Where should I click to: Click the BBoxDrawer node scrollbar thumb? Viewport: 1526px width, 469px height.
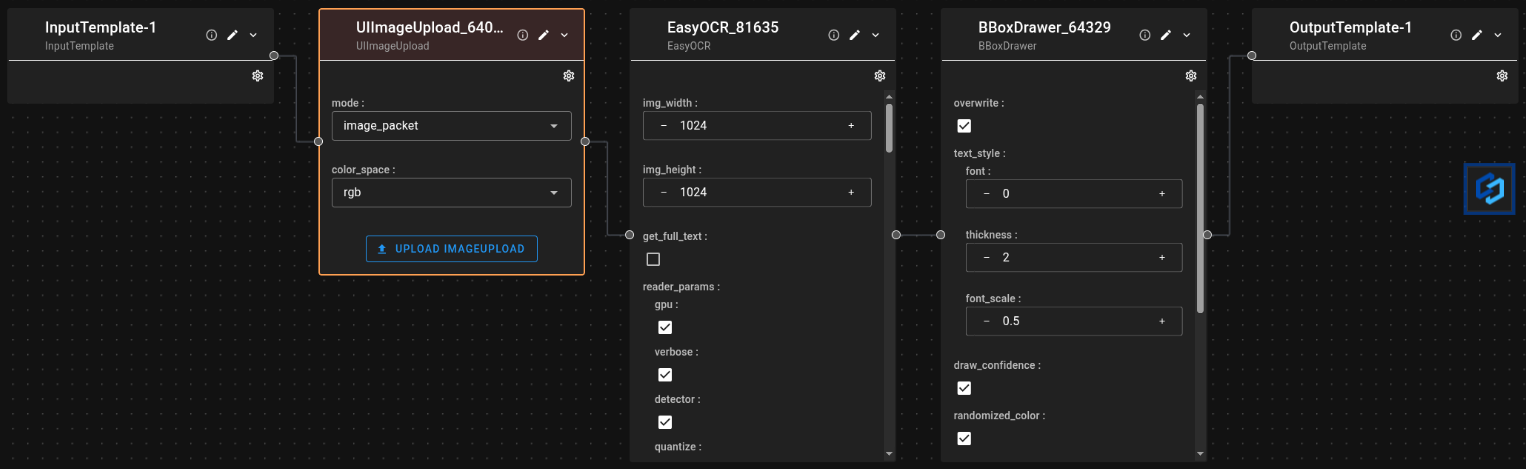pos(1200,208)
